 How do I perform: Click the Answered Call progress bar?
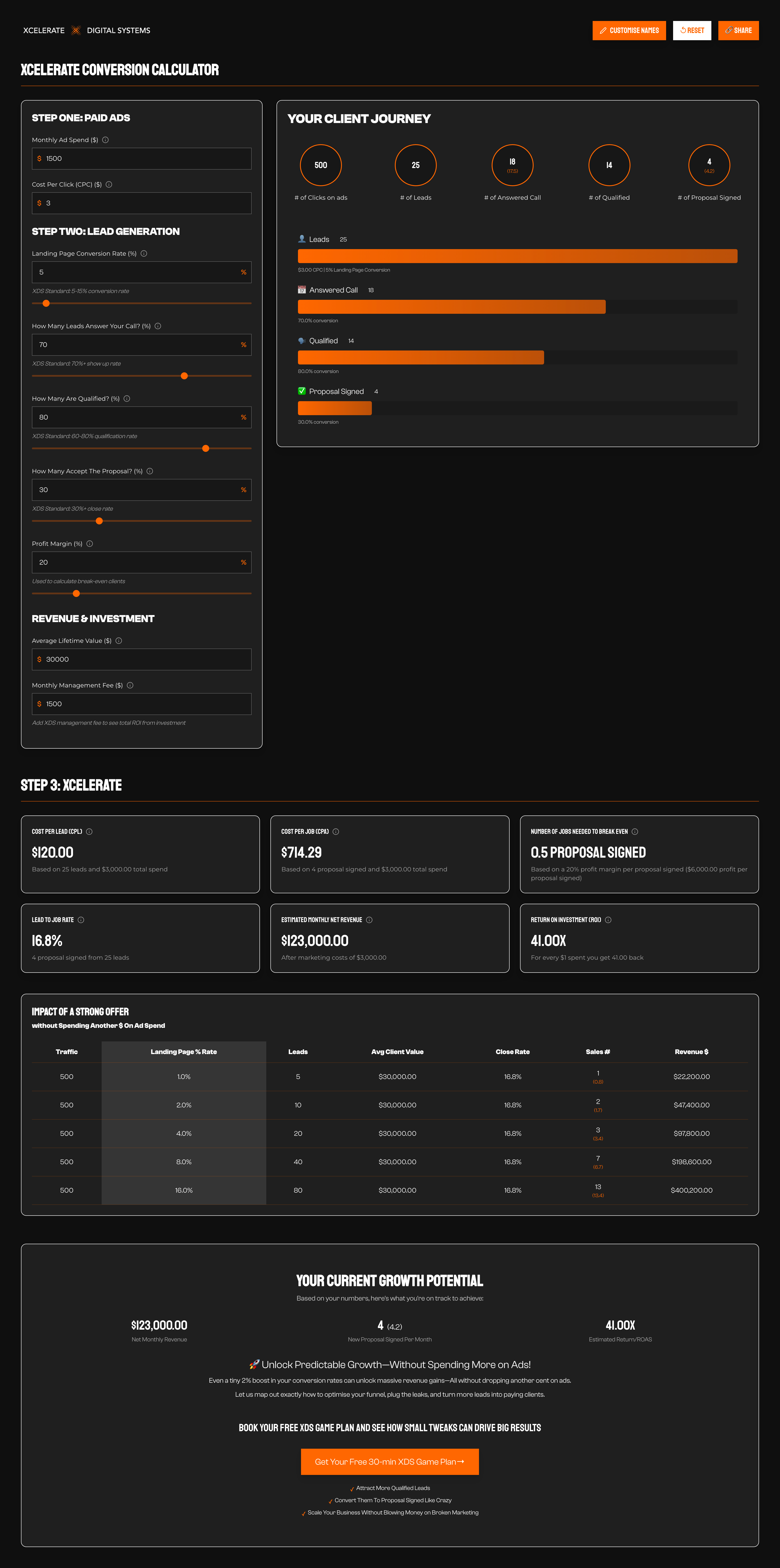click(x=518, y=307)
